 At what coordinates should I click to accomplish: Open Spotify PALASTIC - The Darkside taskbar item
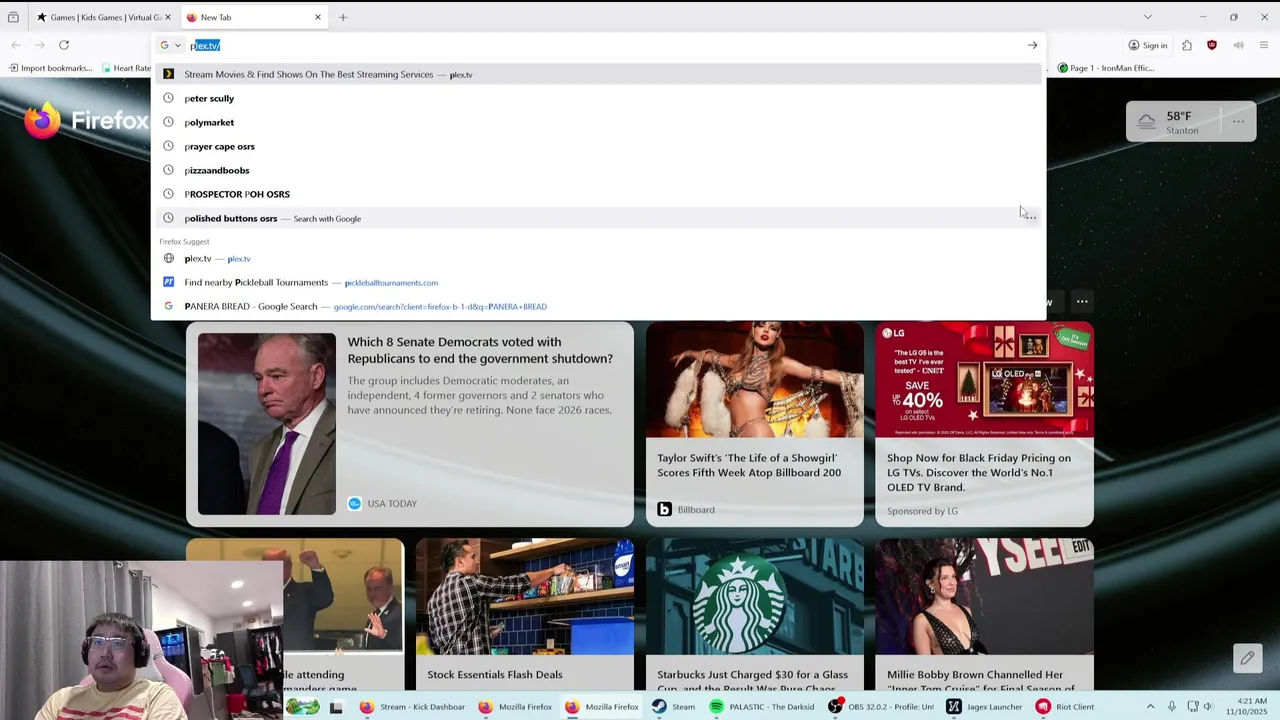762,707
